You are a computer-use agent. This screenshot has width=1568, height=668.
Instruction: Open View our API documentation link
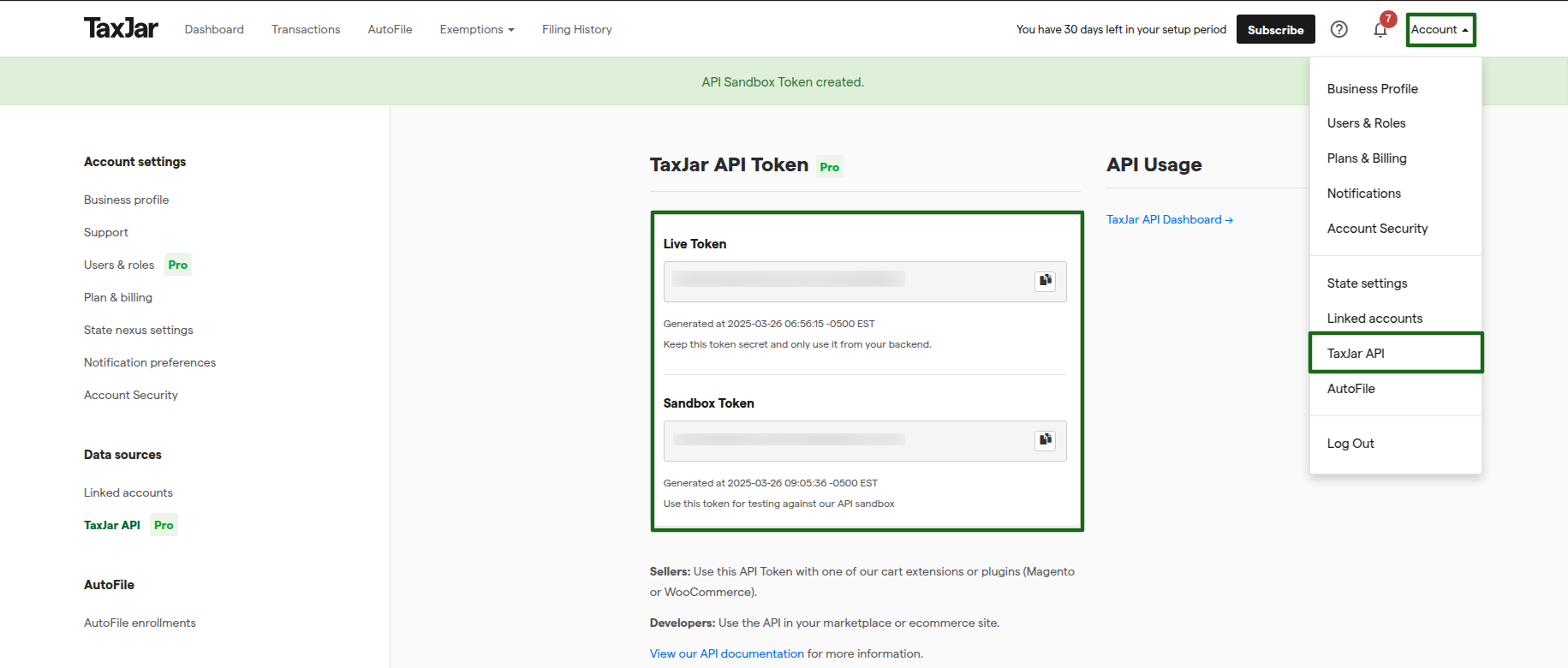pos(727,653)
